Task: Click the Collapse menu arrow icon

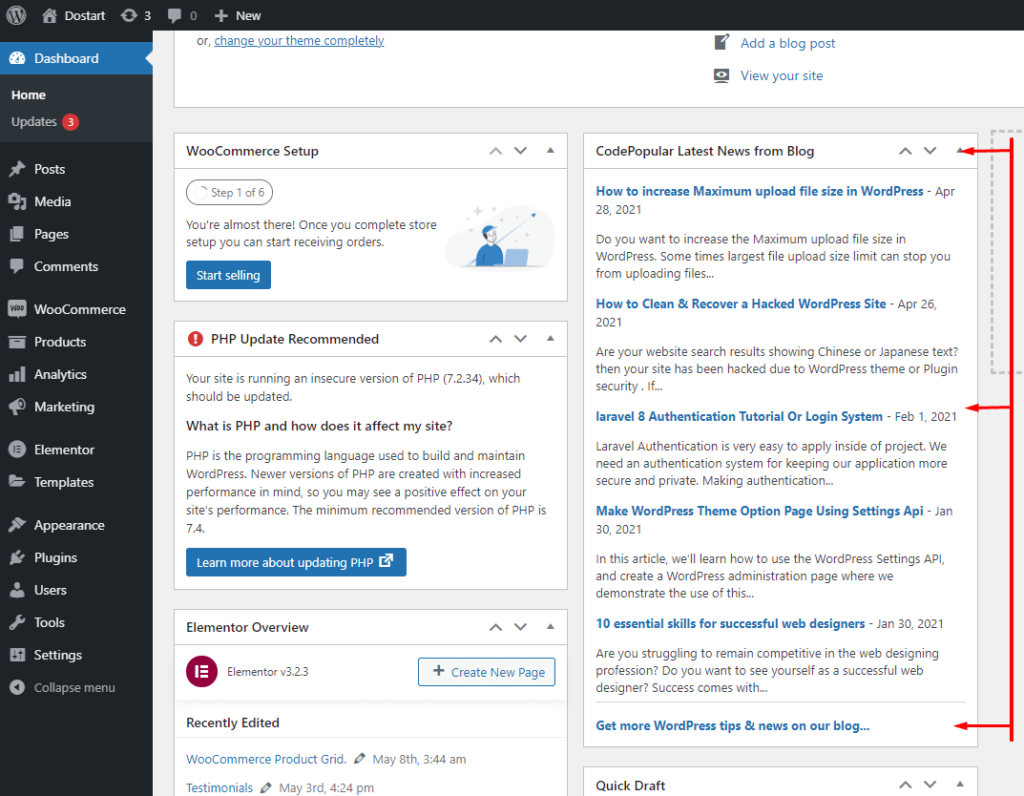Action: pyautogui.click(x=18, y=687)
